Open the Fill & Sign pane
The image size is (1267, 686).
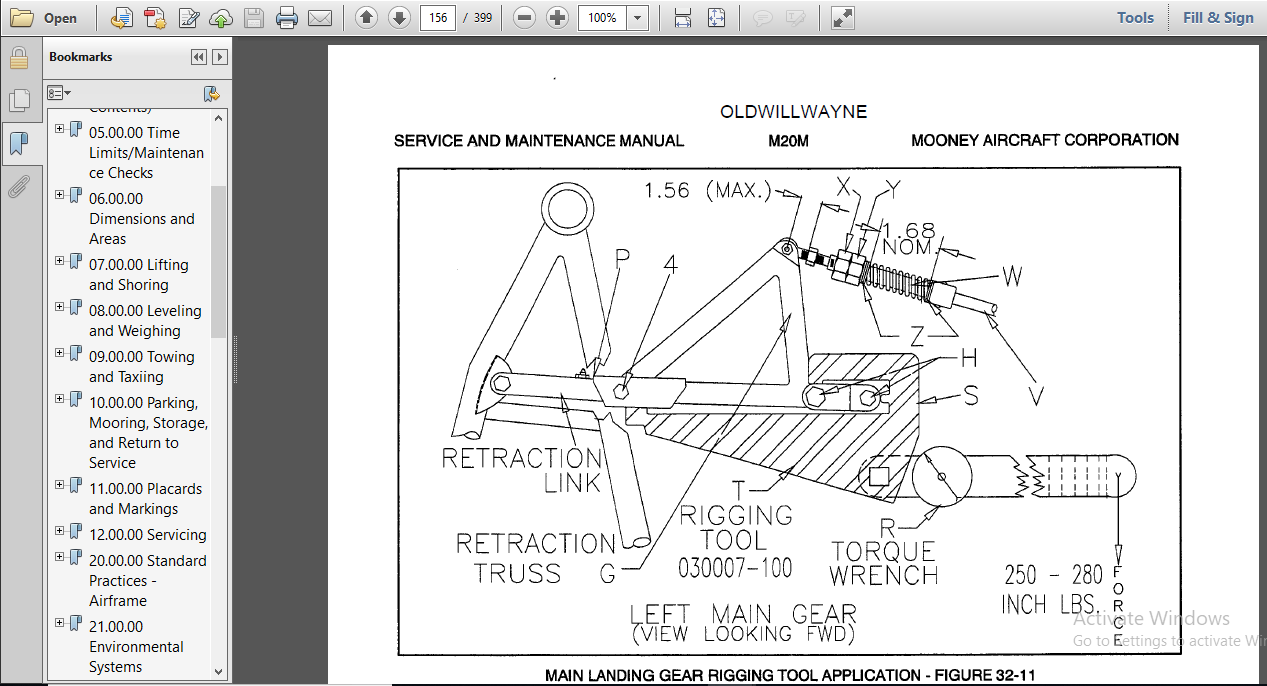(1218, 18)
